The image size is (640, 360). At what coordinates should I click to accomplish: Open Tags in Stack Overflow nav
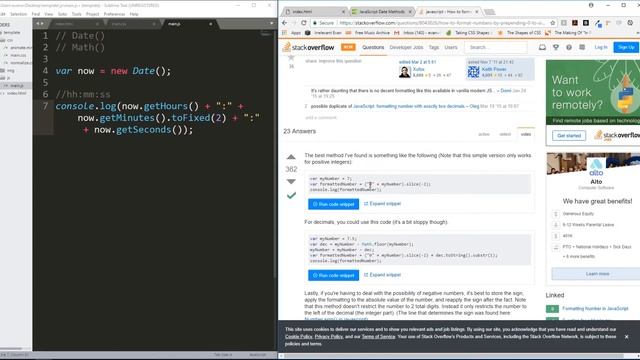pos(433,47)
